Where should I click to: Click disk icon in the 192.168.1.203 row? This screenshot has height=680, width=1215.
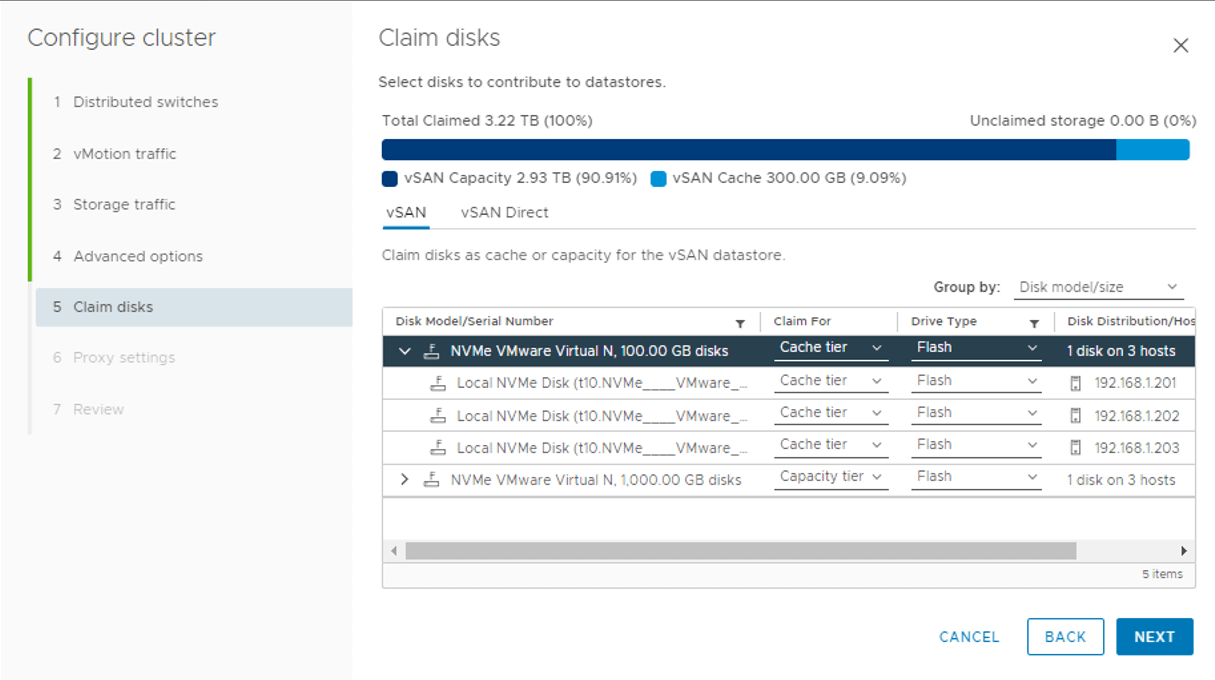tap(438, 447)
